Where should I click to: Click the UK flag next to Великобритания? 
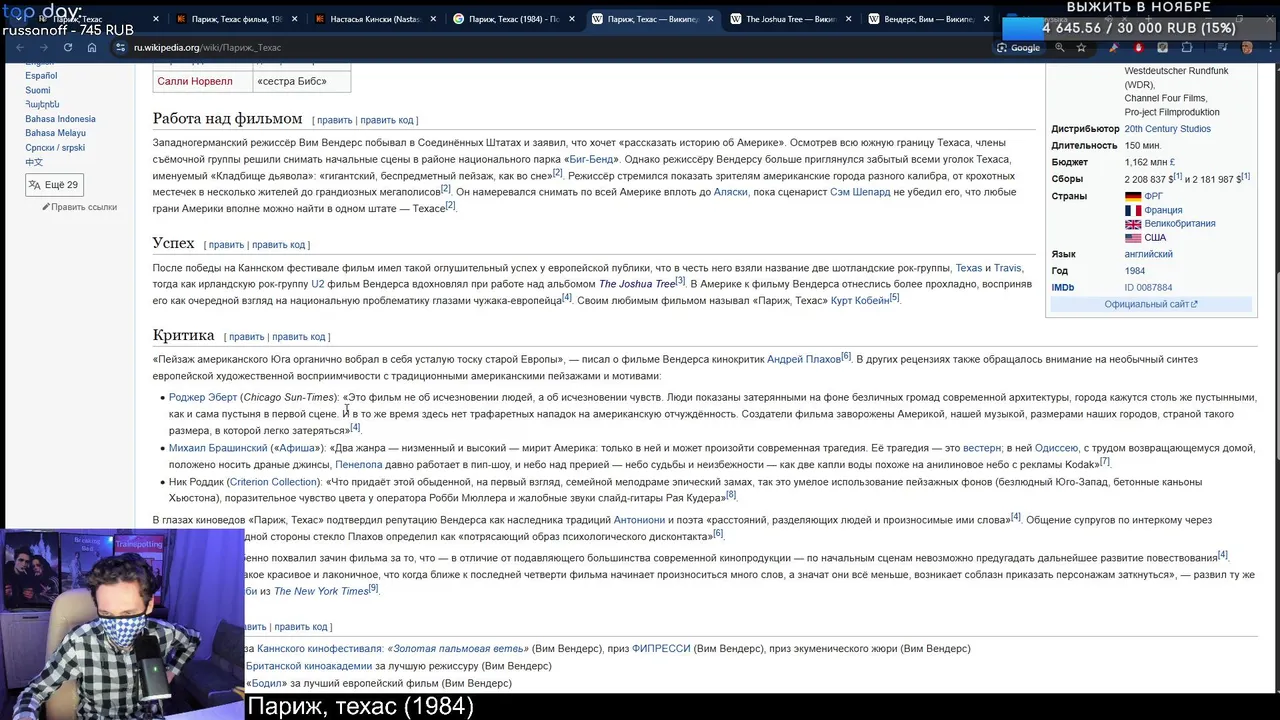(1133, 224)
